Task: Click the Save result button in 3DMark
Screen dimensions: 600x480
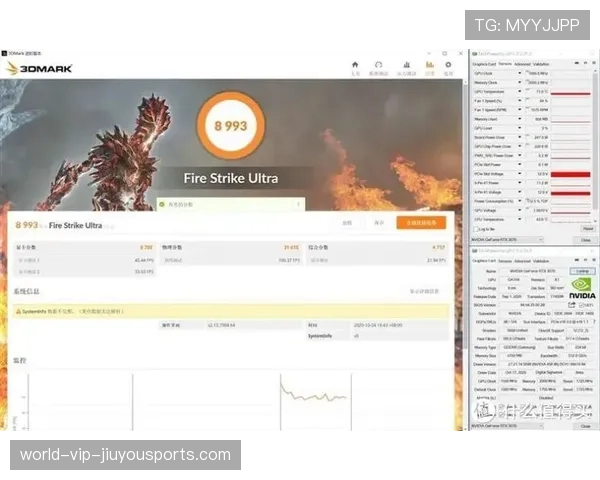Action: pos(379,223)
